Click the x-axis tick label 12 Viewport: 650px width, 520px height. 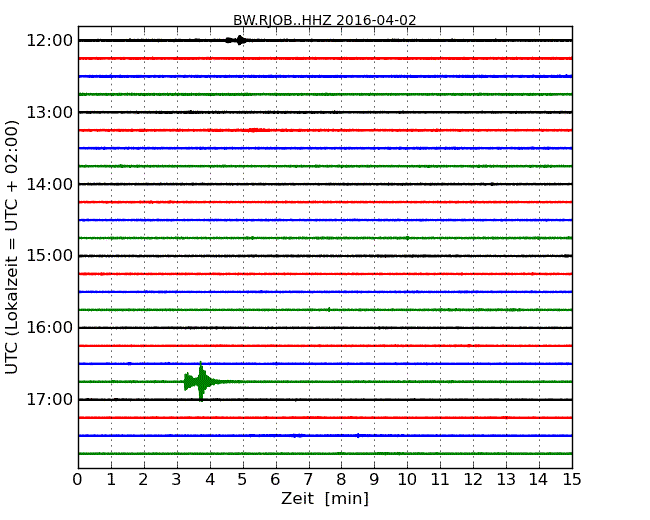(x=473, y=480)
